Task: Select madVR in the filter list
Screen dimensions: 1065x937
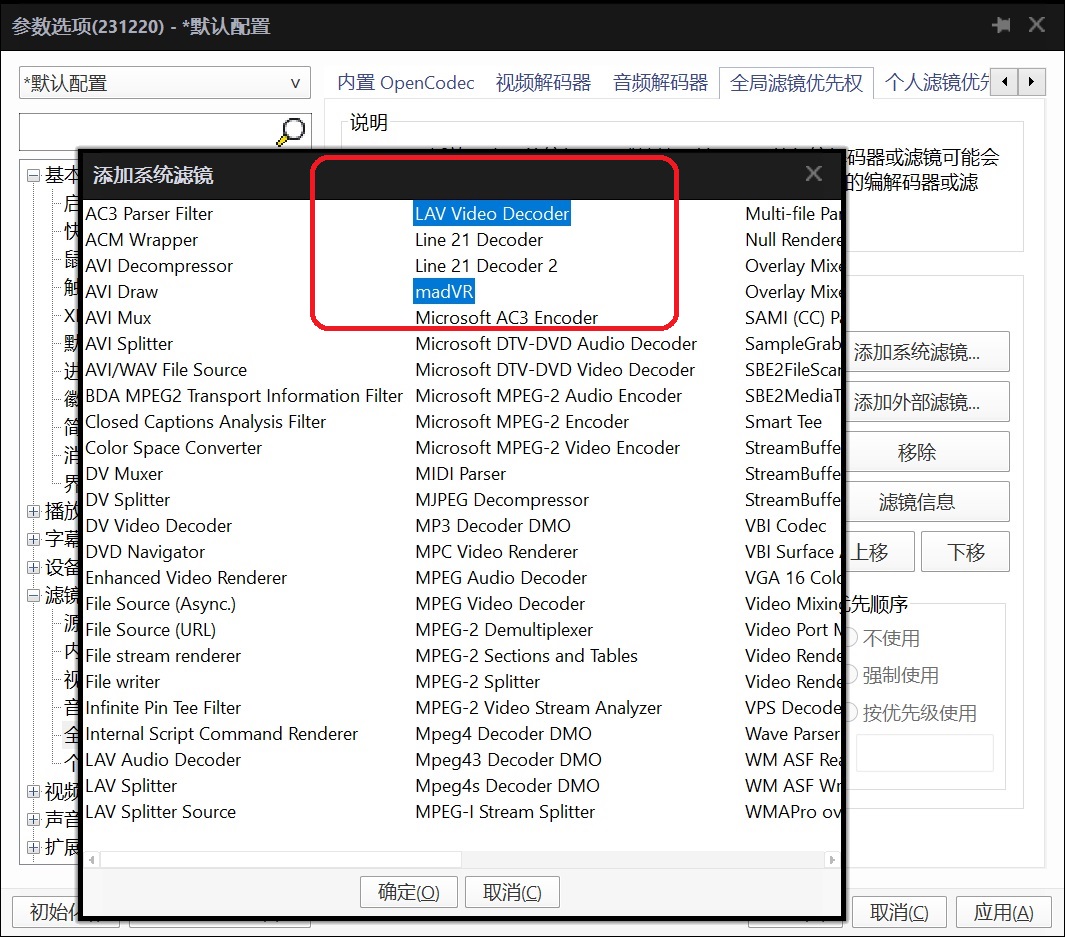Action: [444, 292]
